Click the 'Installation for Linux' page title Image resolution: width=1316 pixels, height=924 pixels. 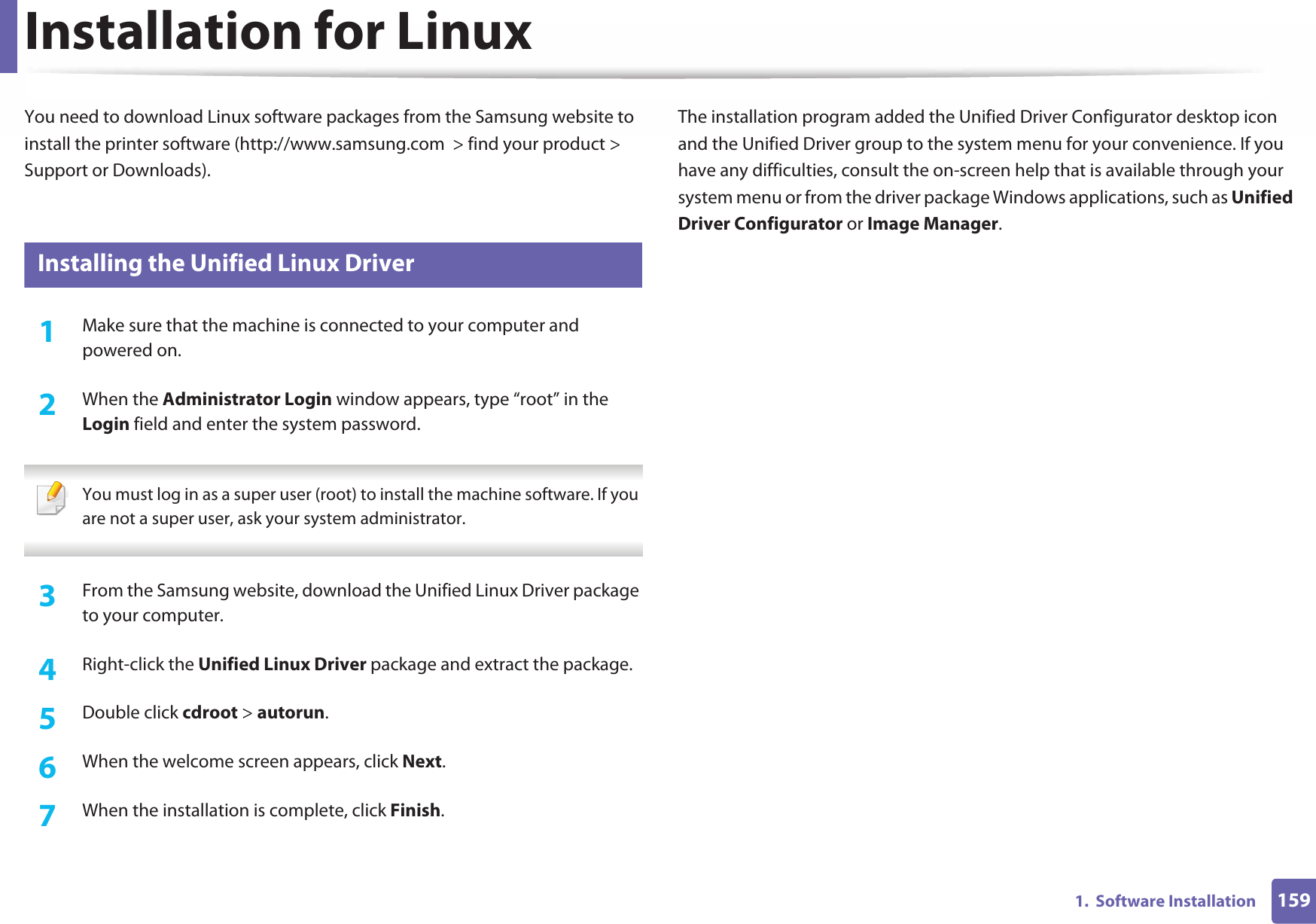[278, 32]
